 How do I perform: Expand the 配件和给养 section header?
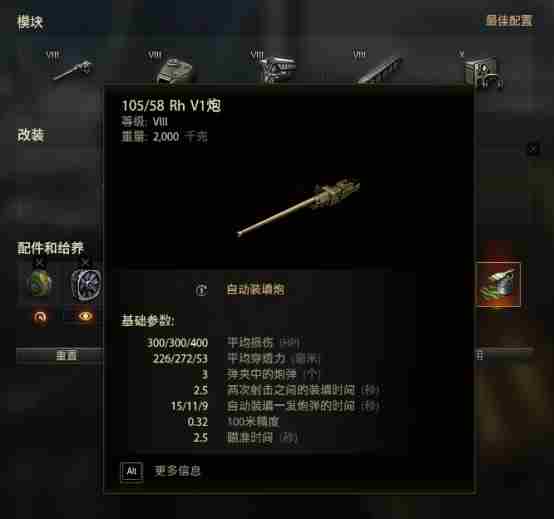50,248
